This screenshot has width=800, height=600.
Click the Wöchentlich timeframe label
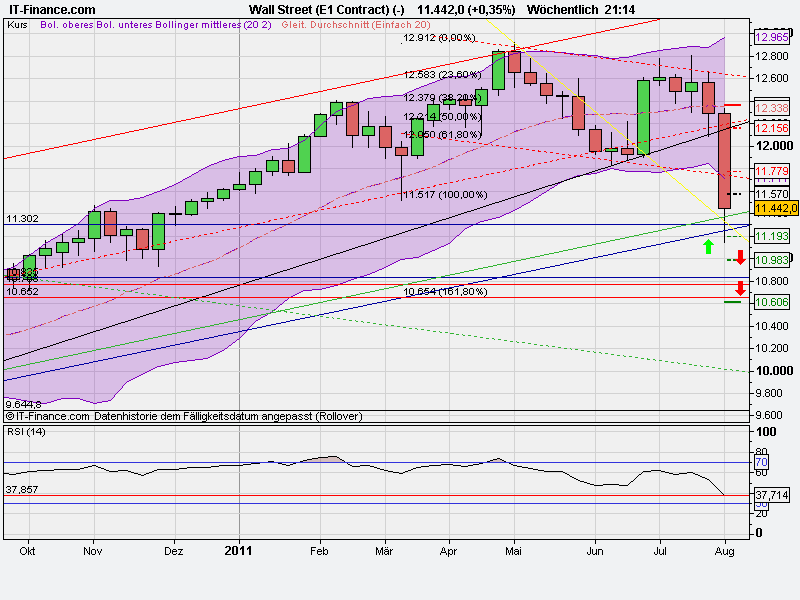(563, 10)
